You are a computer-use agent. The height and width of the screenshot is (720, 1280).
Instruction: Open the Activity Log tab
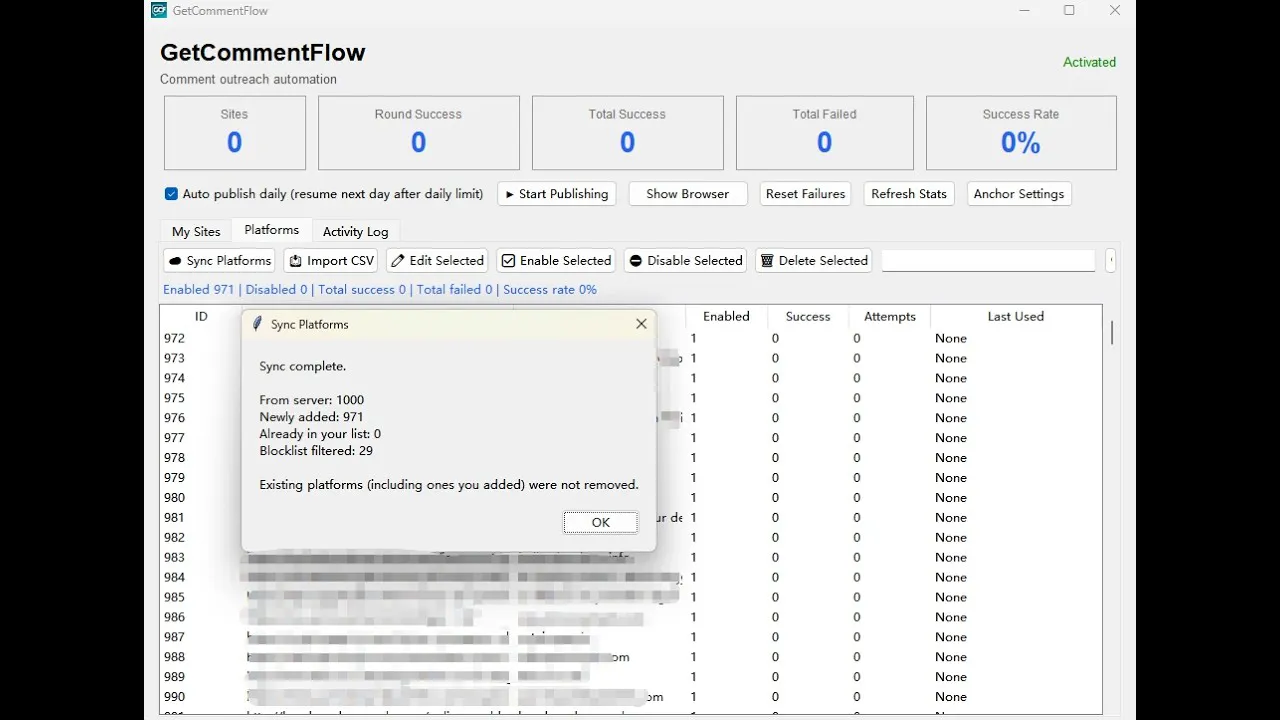[356, 231]
